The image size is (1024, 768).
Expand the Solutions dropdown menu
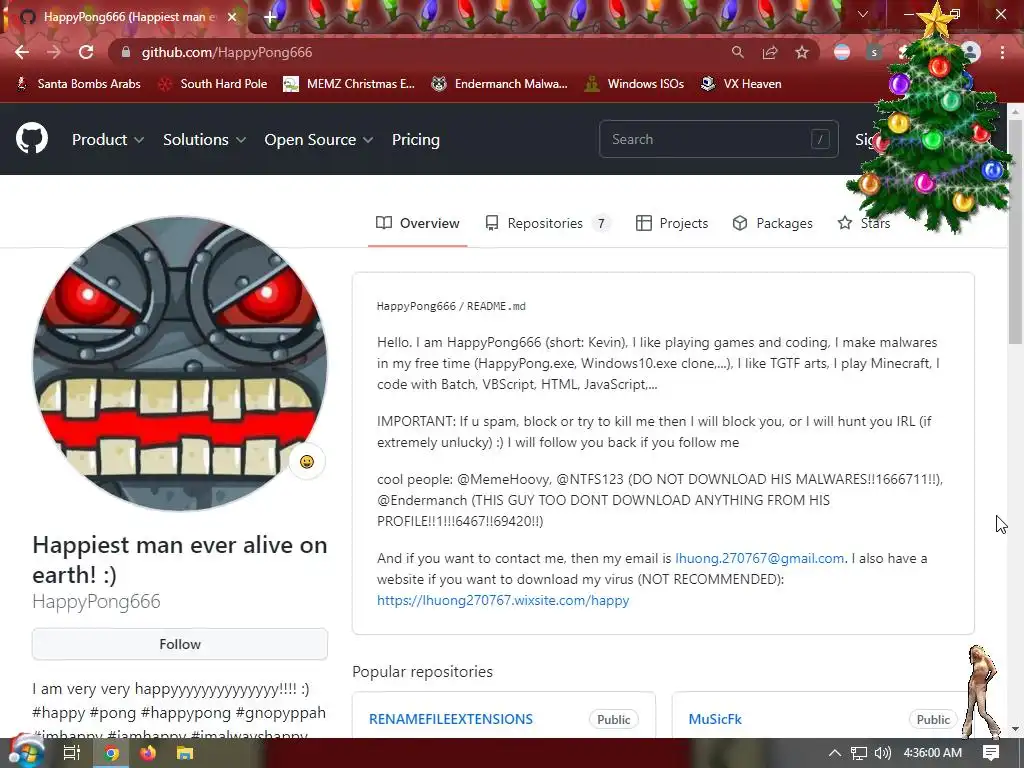(204, 140)
